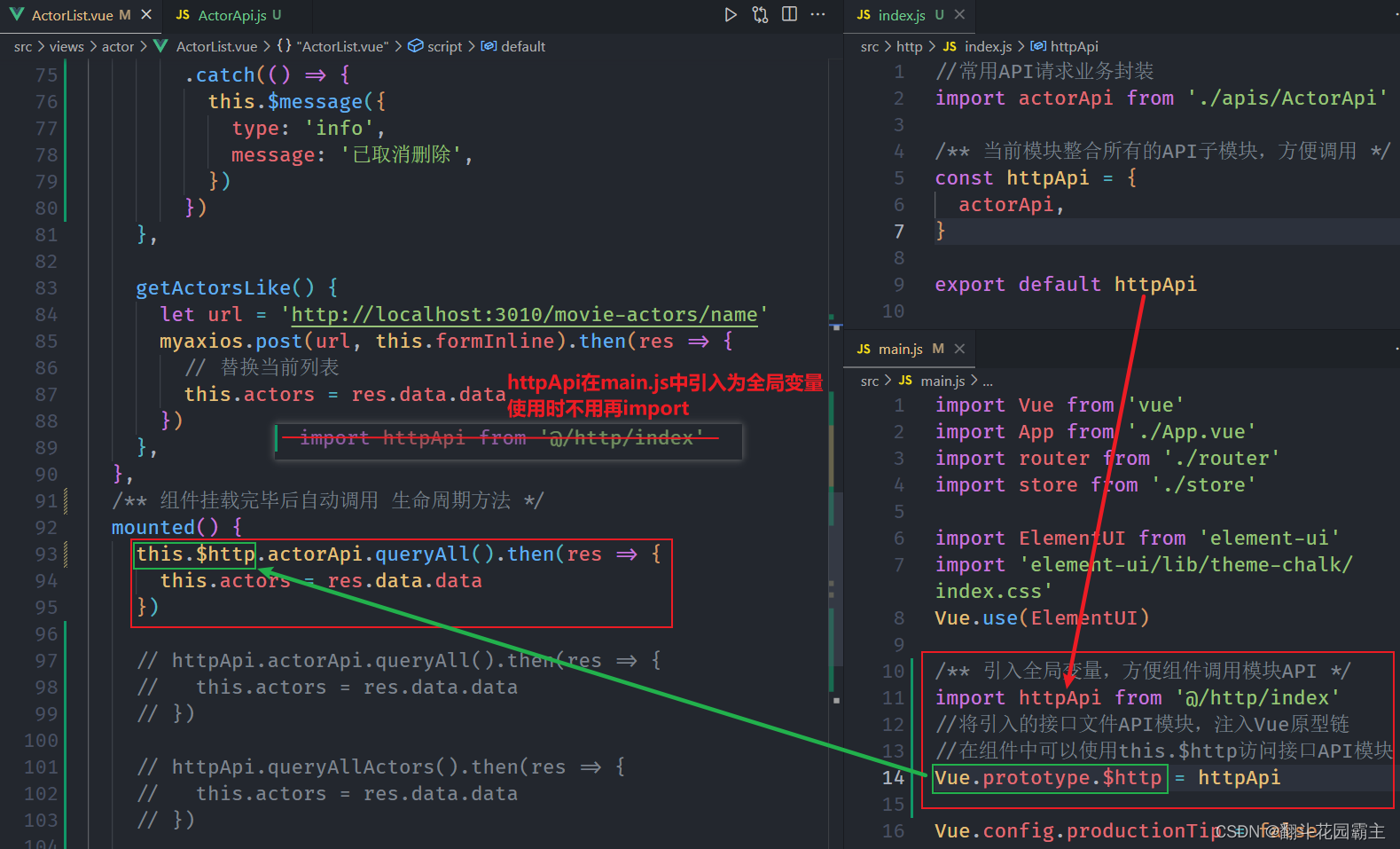1400x849 pixels.
Task: Open 'actor' breadcrumb segment
Action: point(118,46)
